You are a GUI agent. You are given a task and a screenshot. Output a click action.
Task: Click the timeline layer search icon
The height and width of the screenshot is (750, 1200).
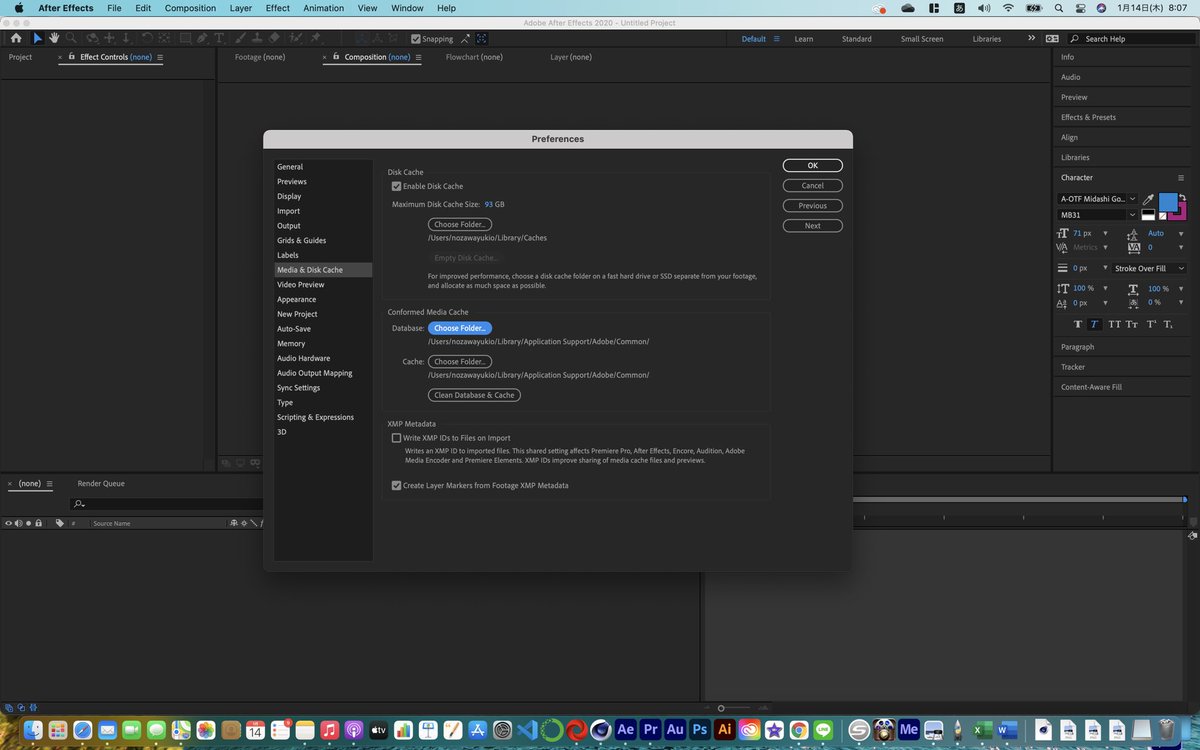[78, 504]
